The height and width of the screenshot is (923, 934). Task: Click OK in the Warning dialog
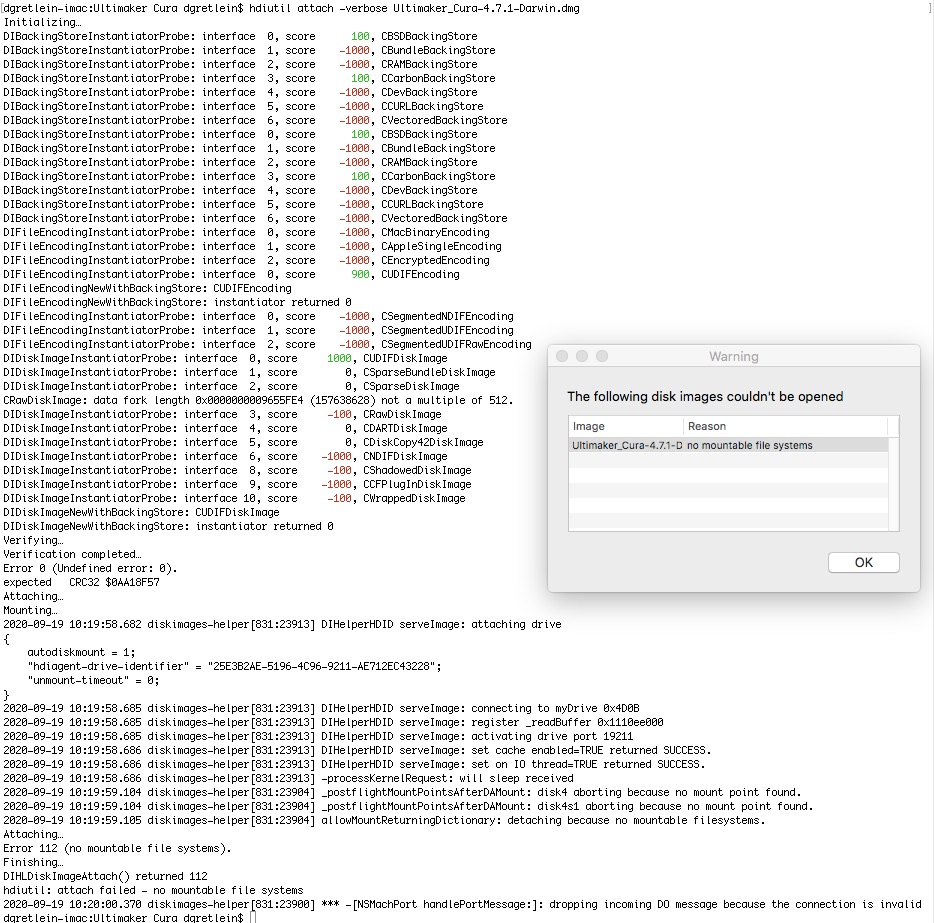(x=863, y=562)
